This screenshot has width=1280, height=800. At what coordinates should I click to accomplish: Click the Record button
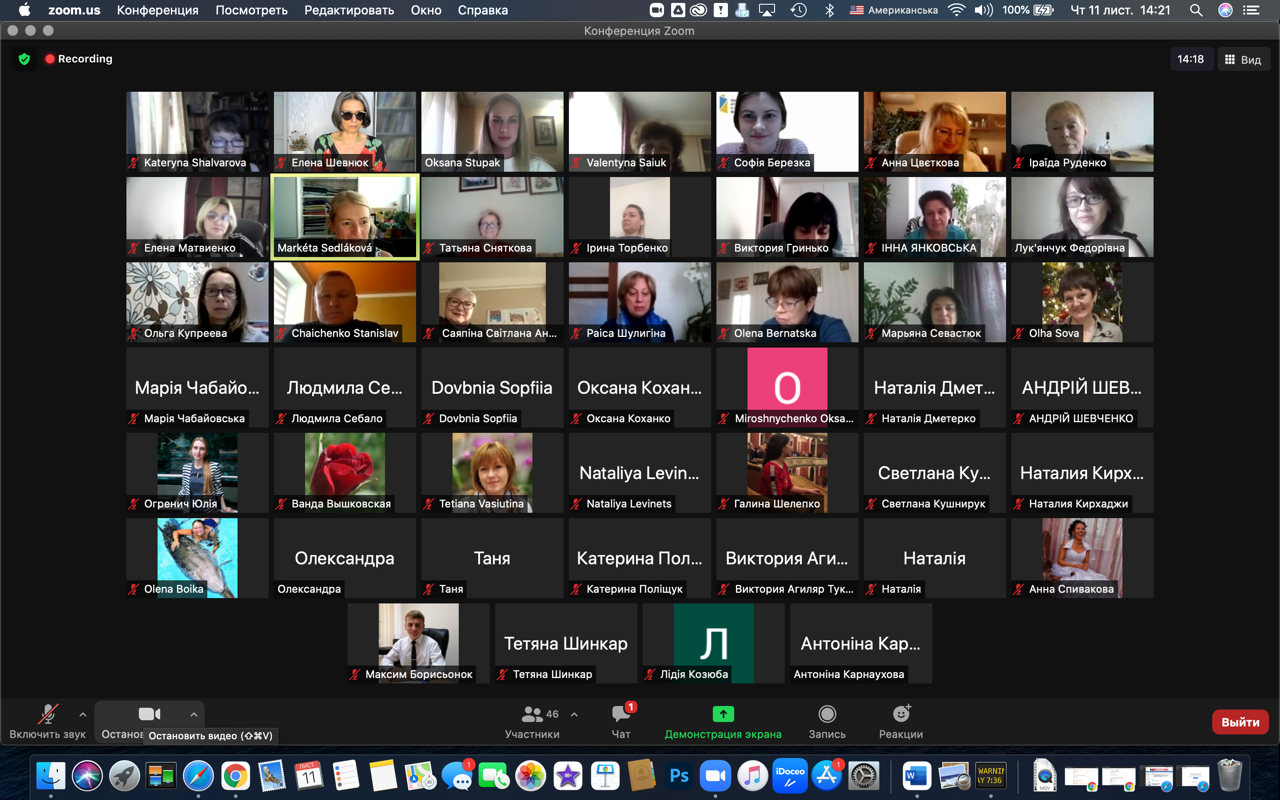pyautogui.click(x=827, y=721)
